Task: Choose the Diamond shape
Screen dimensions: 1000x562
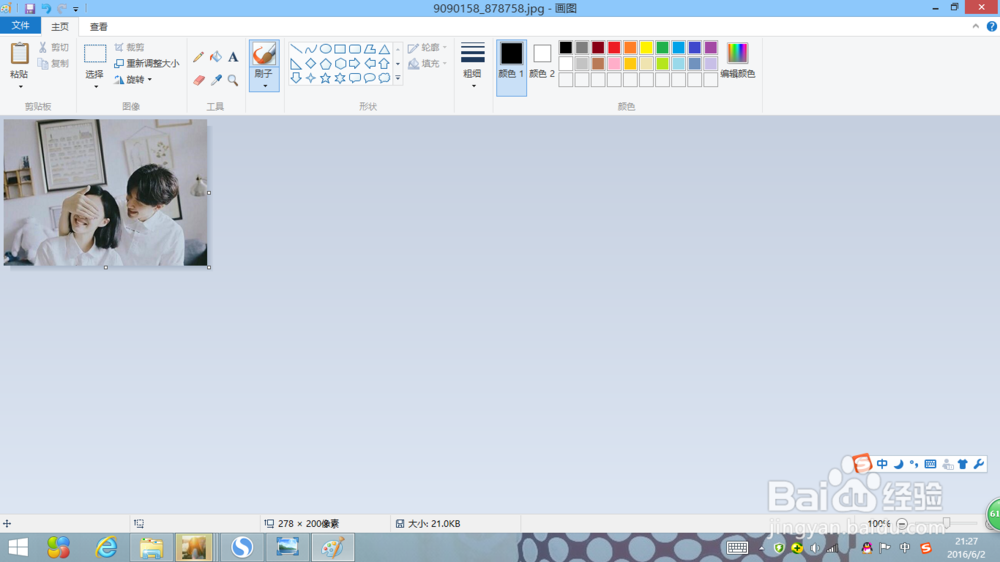Action: pos(311,63)
